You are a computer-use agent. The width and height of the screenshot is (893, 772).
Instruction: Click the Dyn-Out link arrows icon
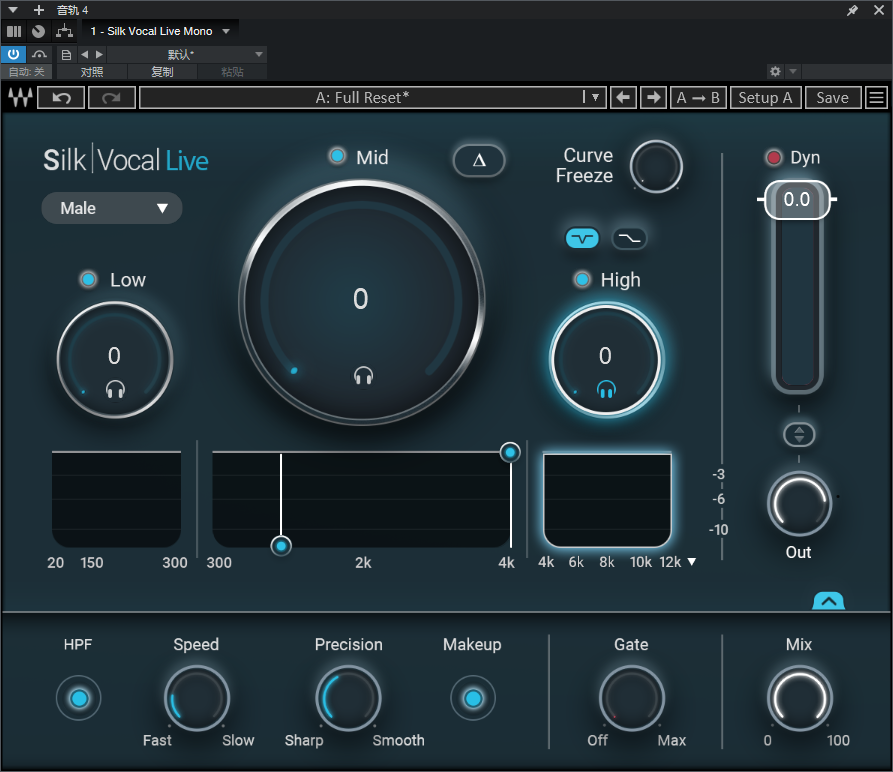[799, 435]
